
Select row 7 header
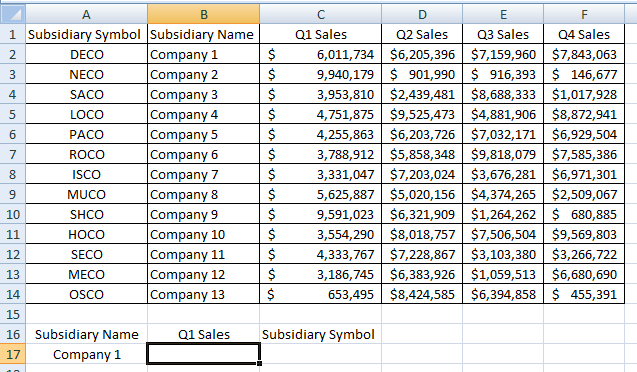click(13, 154)
